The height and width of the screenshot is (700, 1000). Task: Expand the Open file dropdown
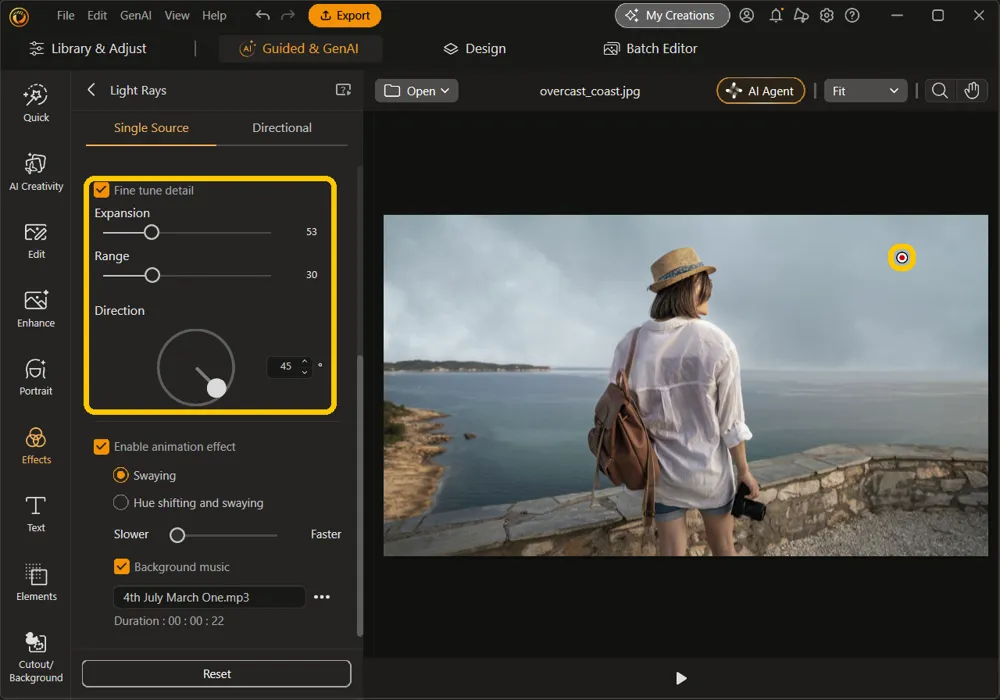pyautogui.click(x=416, y=91)
